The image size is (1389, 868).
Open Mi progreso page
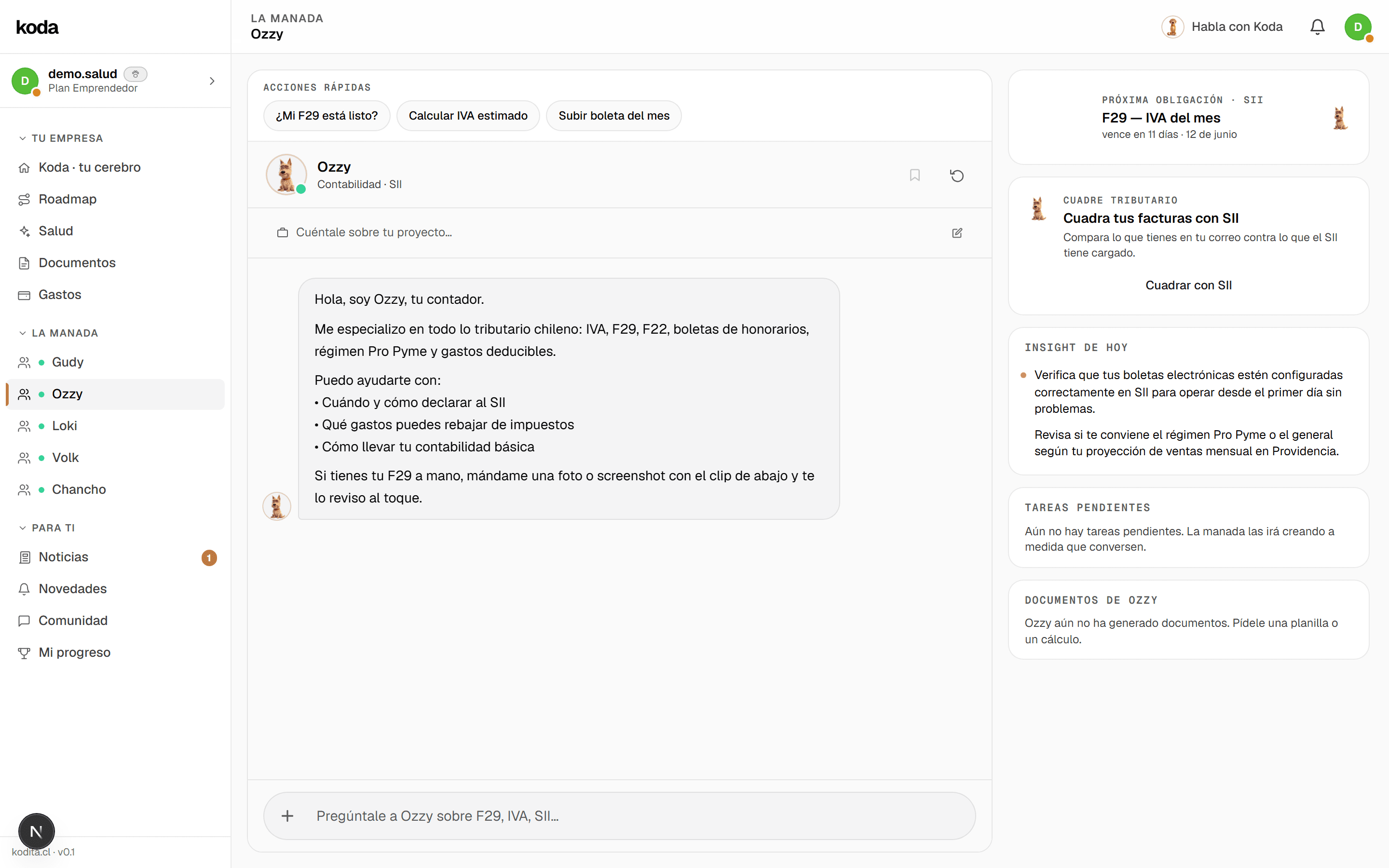point(115,653)
